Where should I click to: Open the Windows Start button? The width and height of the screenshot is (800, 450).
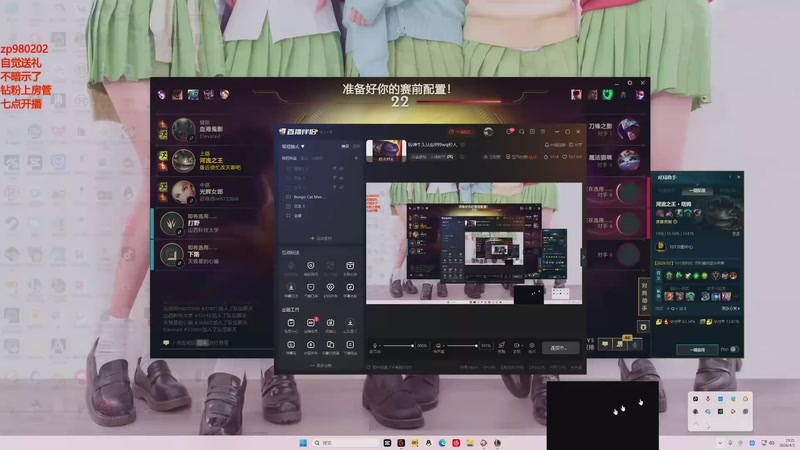point(303,443)
